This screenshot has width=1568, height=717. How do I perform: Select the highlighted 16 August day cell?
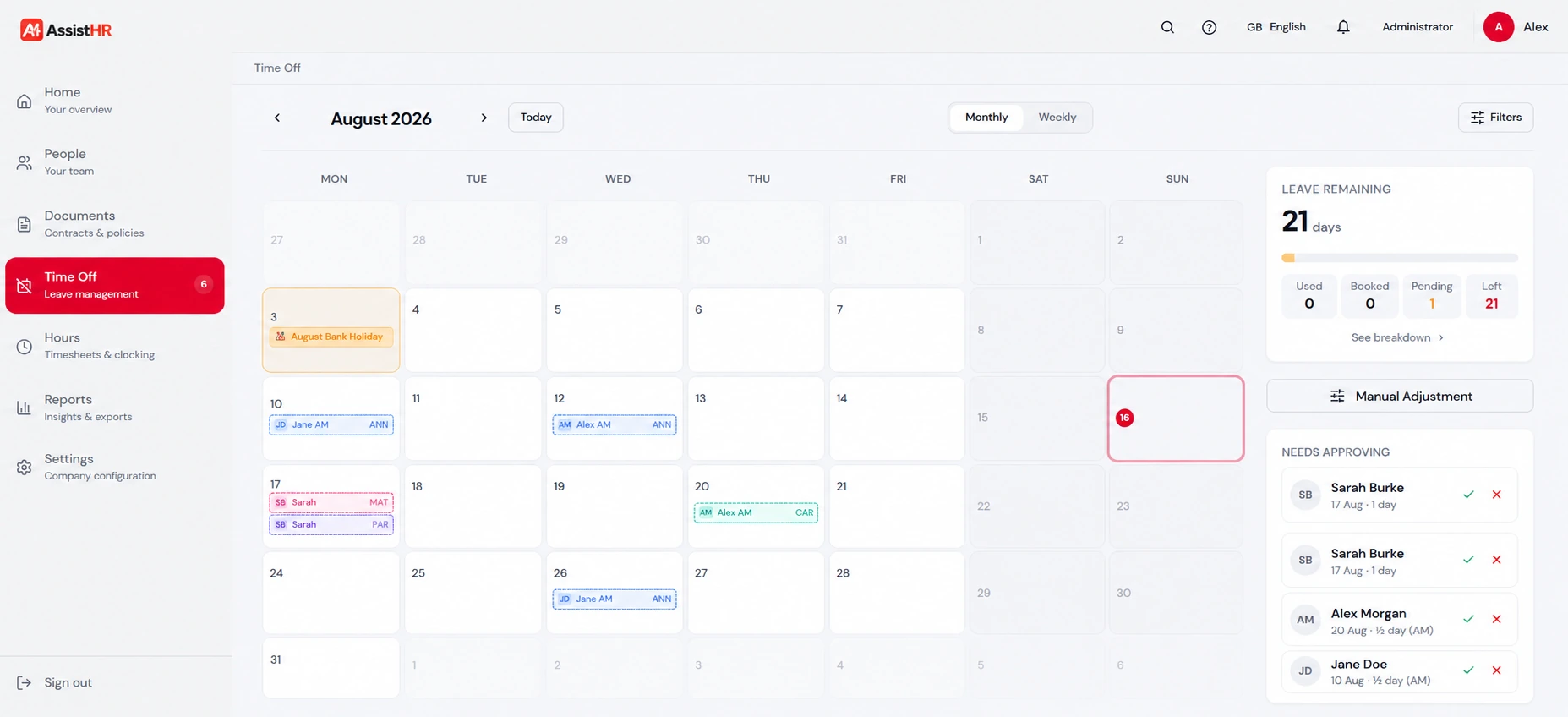(1176, 419)
